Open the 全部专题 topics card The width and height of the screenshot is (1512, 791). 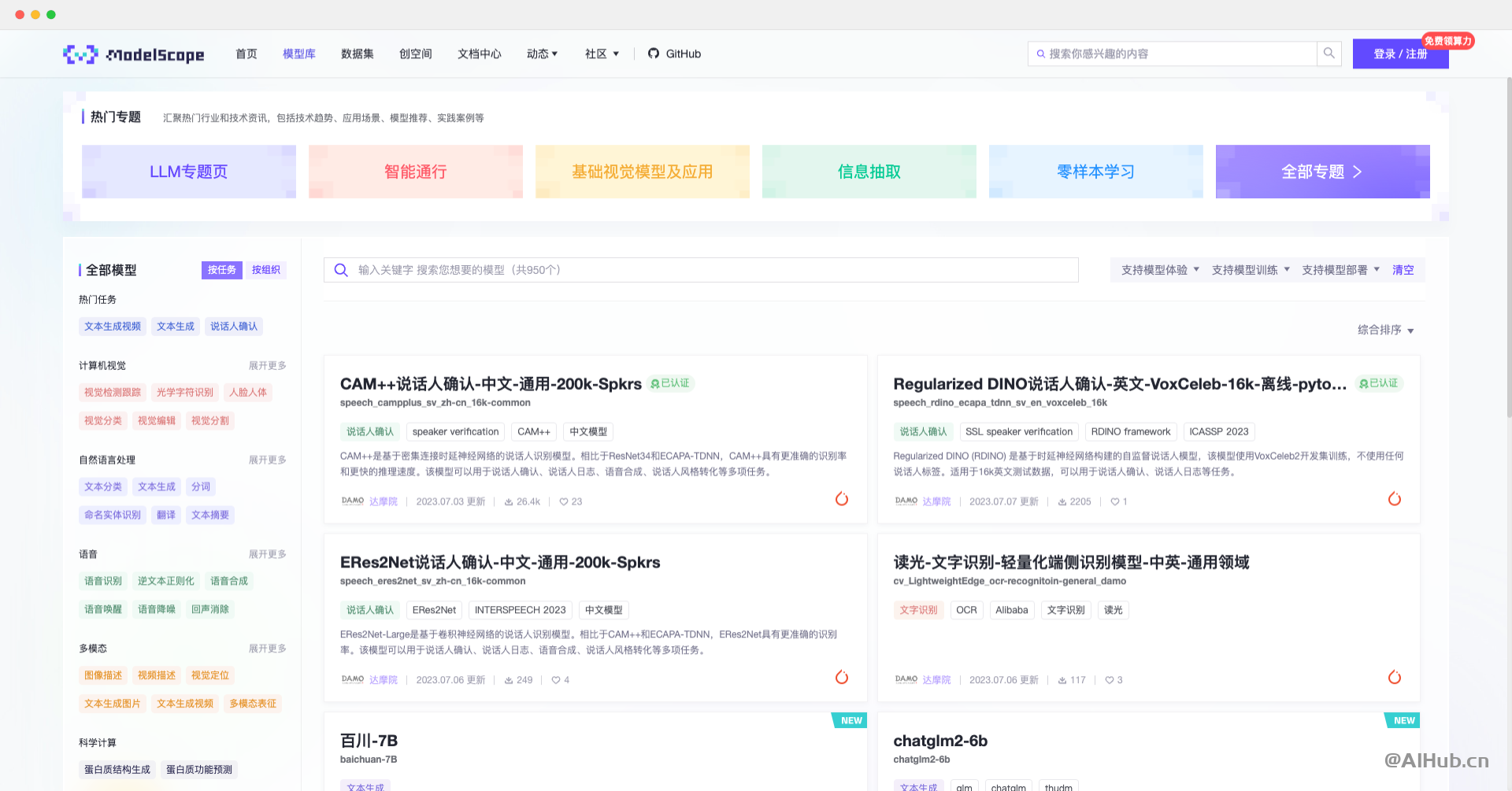(x=1323, y=172)
